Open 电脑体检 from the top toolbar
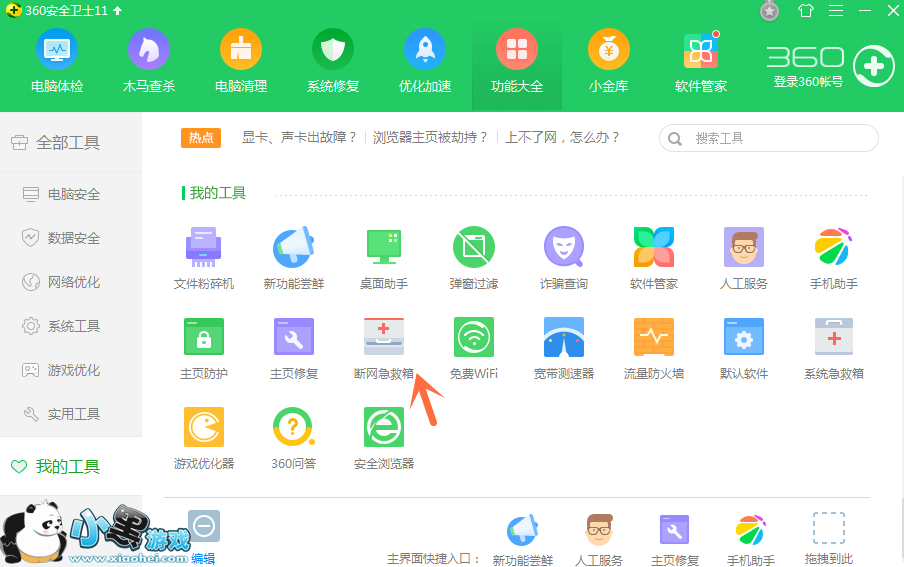 click(x=56, y=61)
